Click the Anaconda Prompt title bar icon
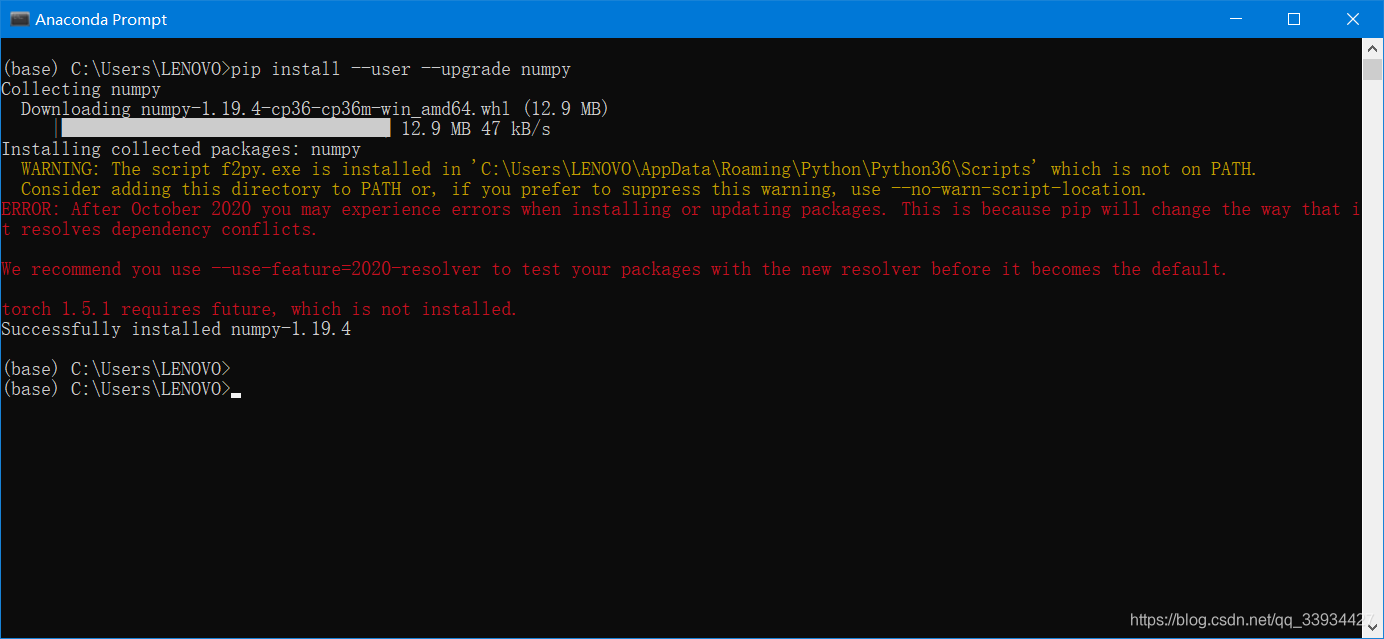 pos(18,18)
